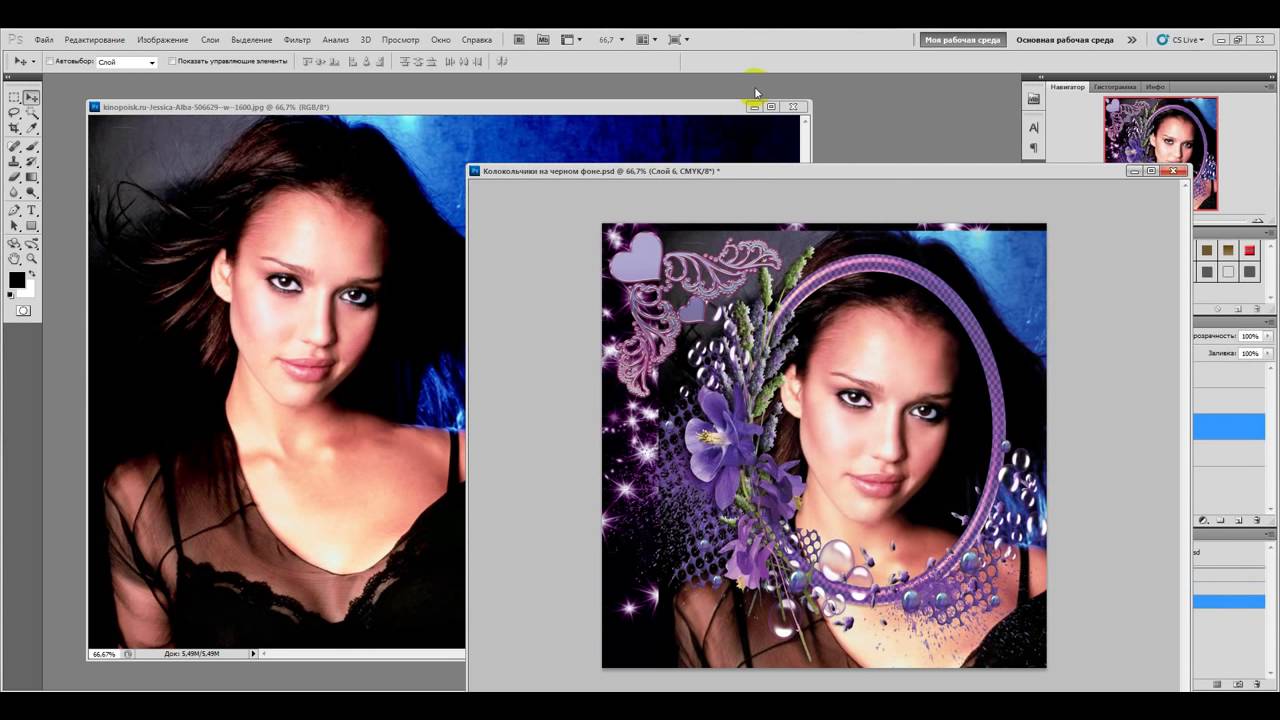This screenshot has width=1280, height=720.
Task: Open the Файл menu
Action: click(x=44, y=40)
